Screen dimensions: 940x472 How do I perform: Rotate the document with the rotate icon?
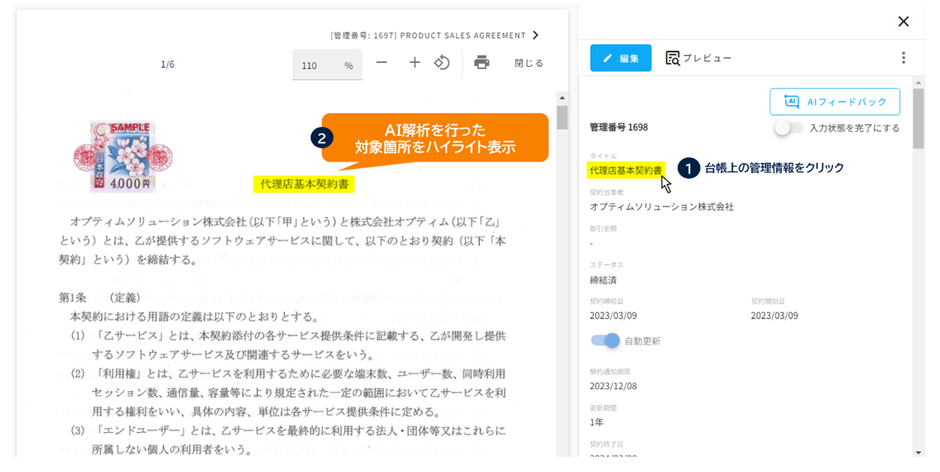(442, 63)
